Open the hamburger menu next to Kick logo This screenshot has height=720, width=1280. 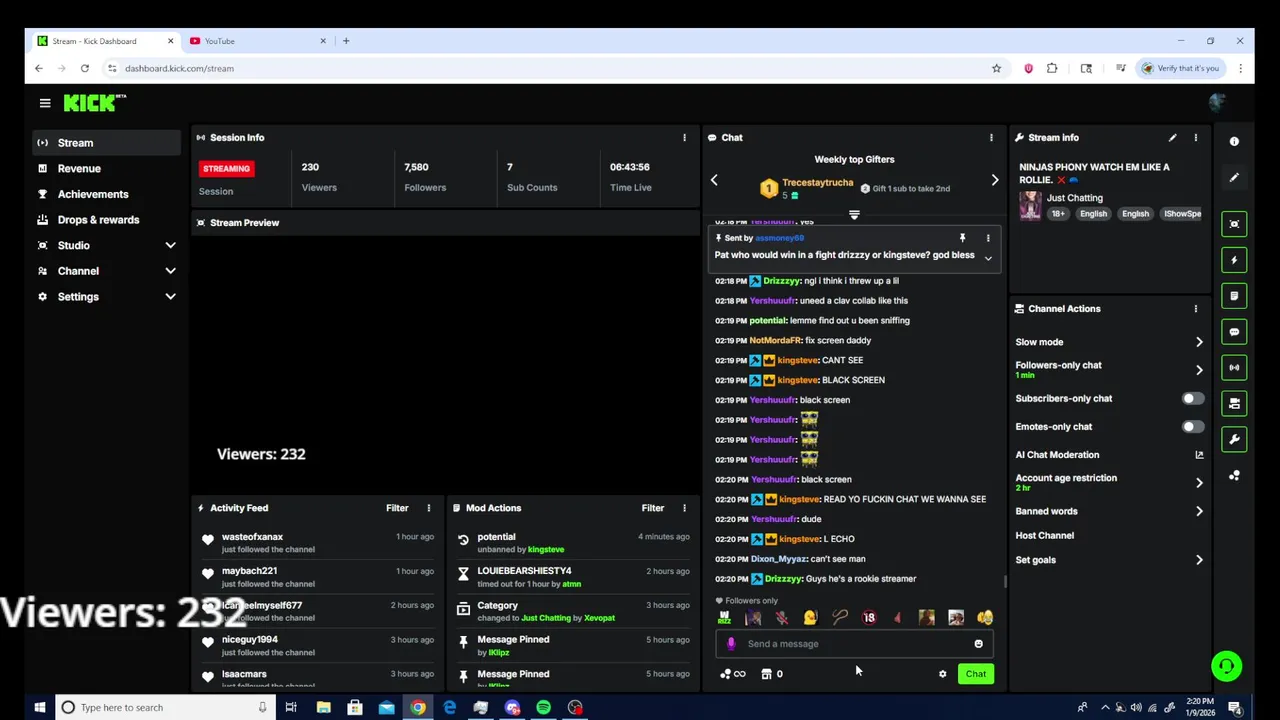[45, 103]
